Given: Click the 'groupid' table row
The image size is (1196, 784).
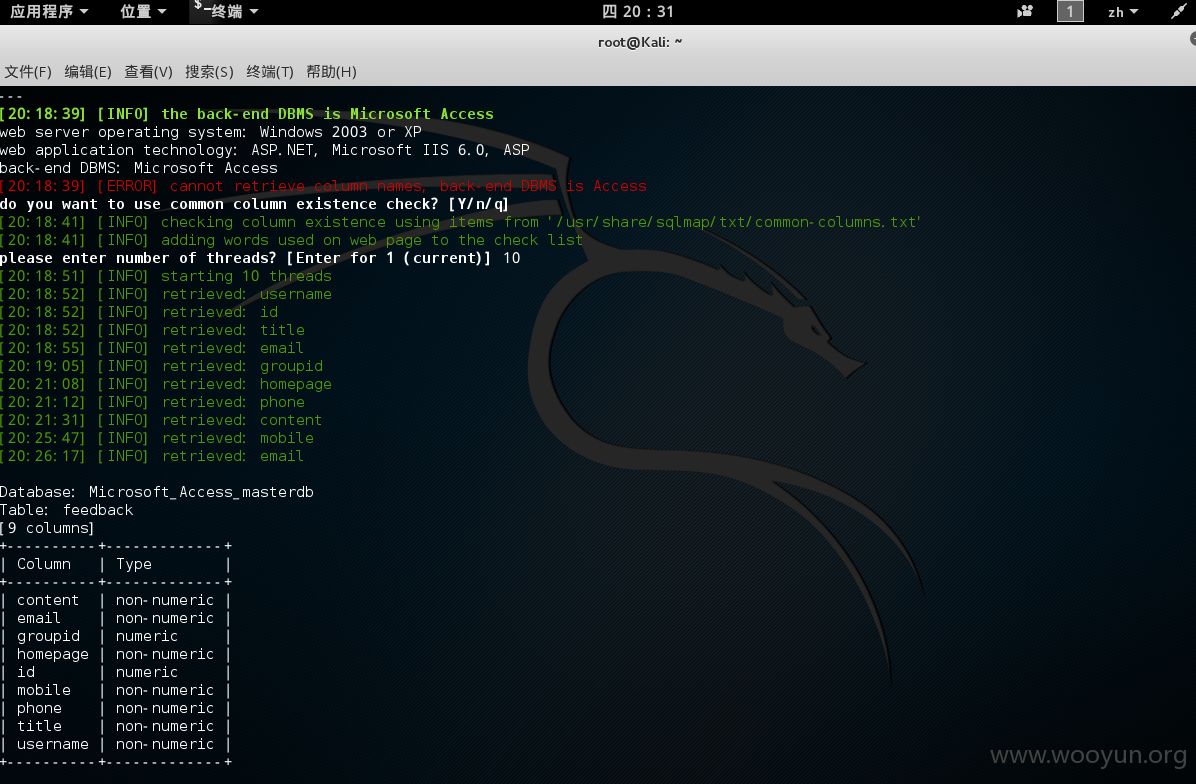Looking at the screenshot, I should click(115, 636).
